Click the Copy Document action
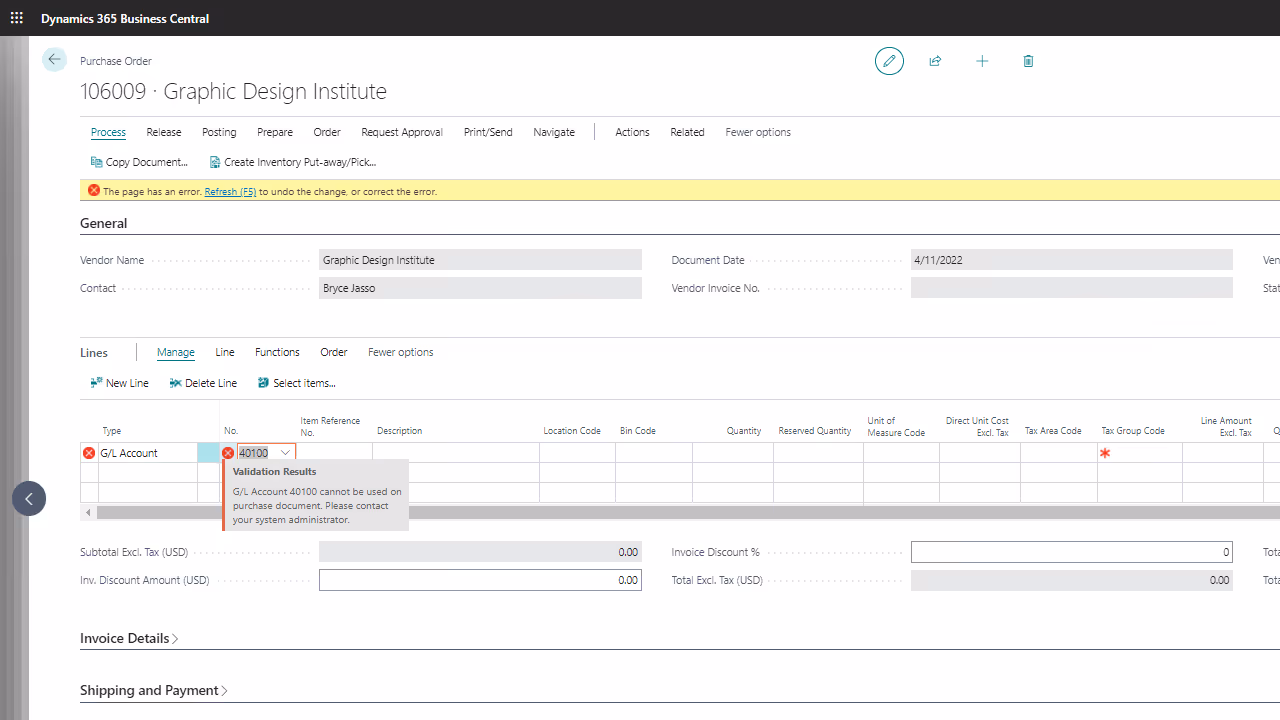Image resolution: width=1280 pixels, height=720 pixels. pyautogui.click(x=139, y=162)
